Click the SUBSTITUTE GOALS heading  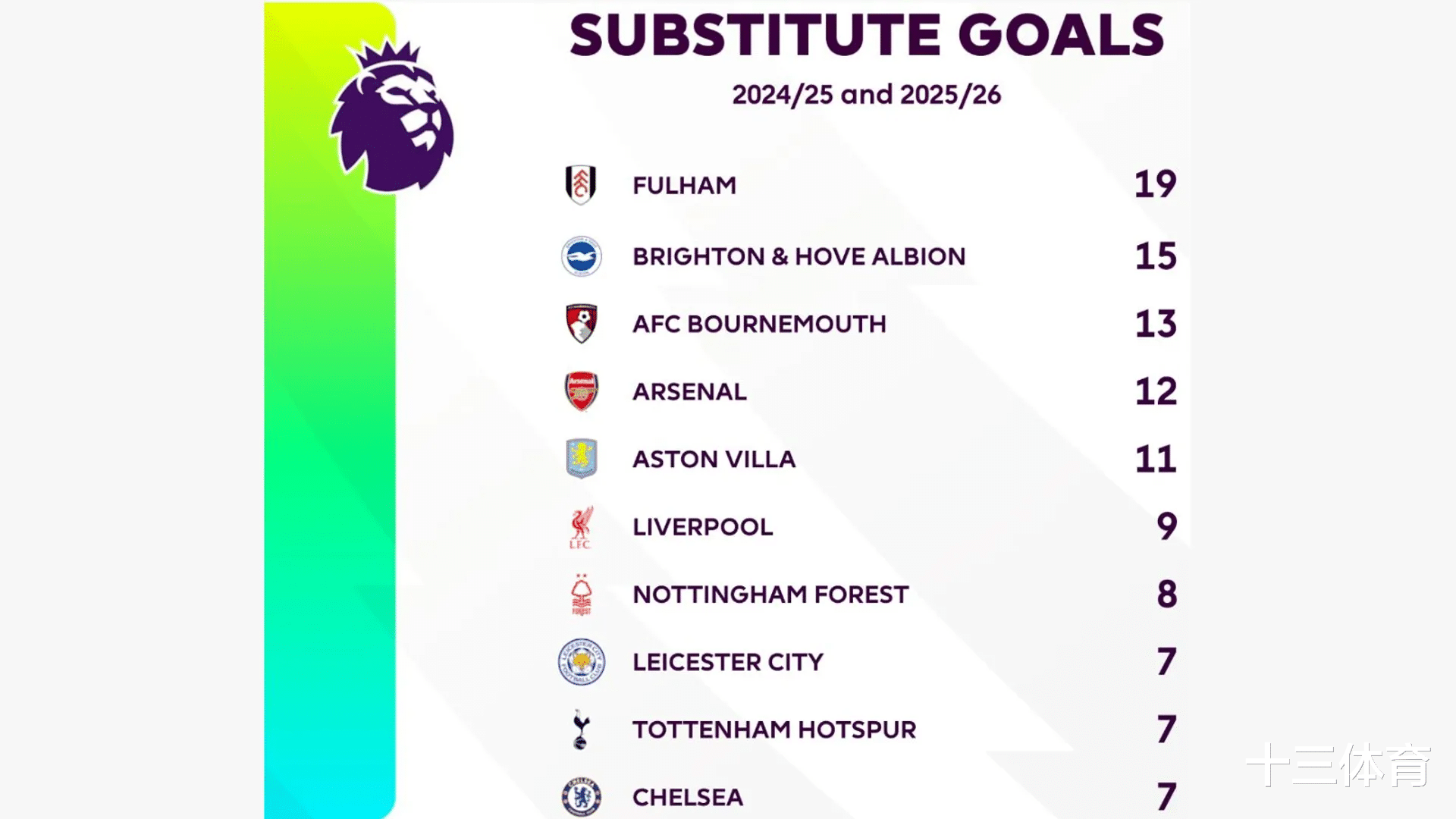click(867, 36)
